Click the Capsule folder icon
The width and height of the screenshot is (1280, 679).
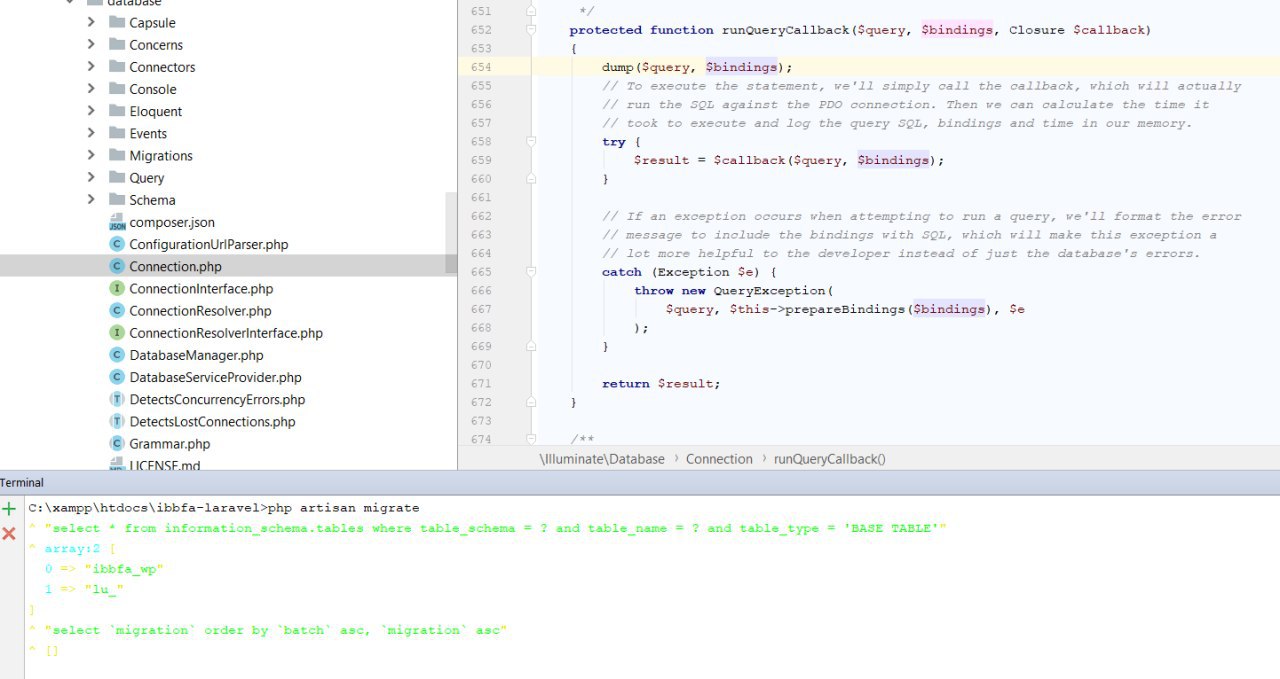click(117, 22)
